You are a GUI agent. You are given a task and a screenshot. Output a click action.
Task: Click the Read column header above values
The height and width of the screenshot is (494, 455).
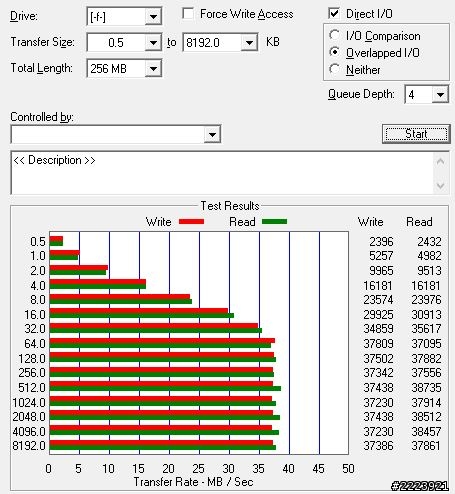419,222
